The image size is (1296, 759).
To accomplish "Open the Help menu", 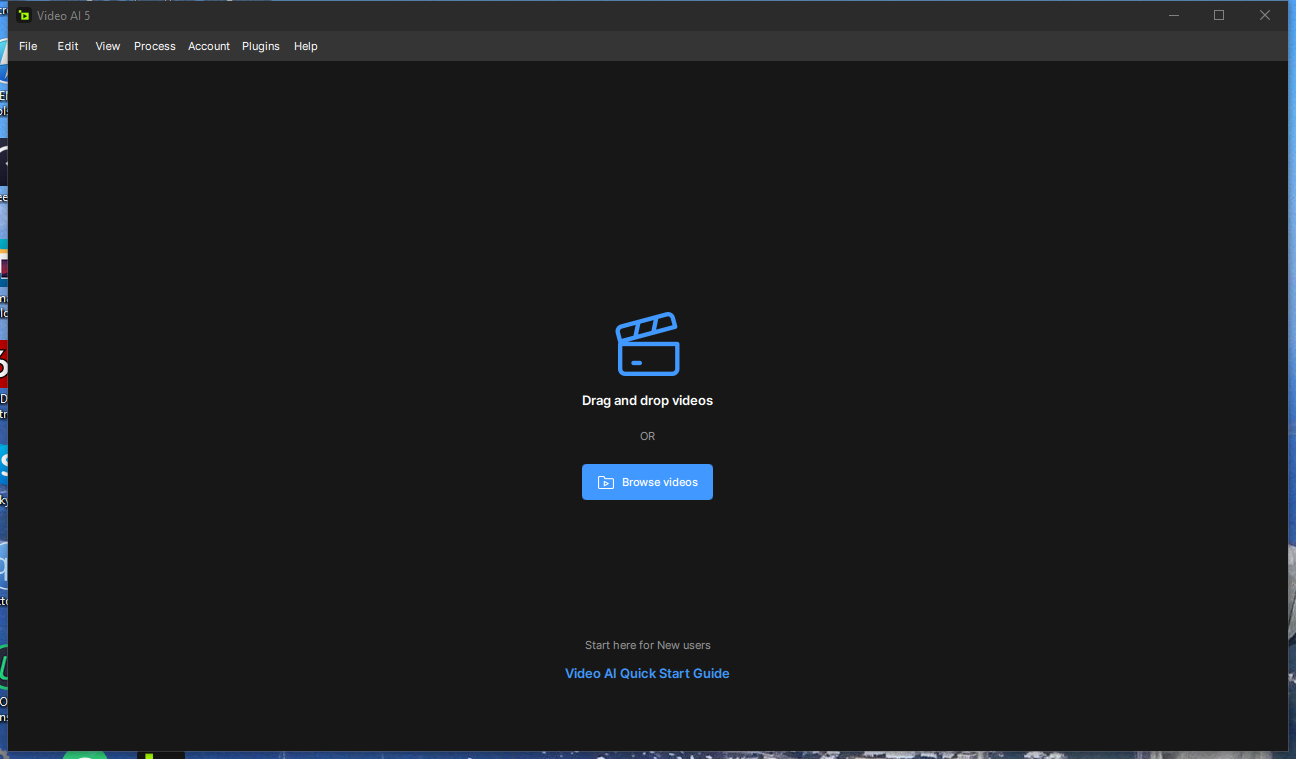I will tap(306, 46).
